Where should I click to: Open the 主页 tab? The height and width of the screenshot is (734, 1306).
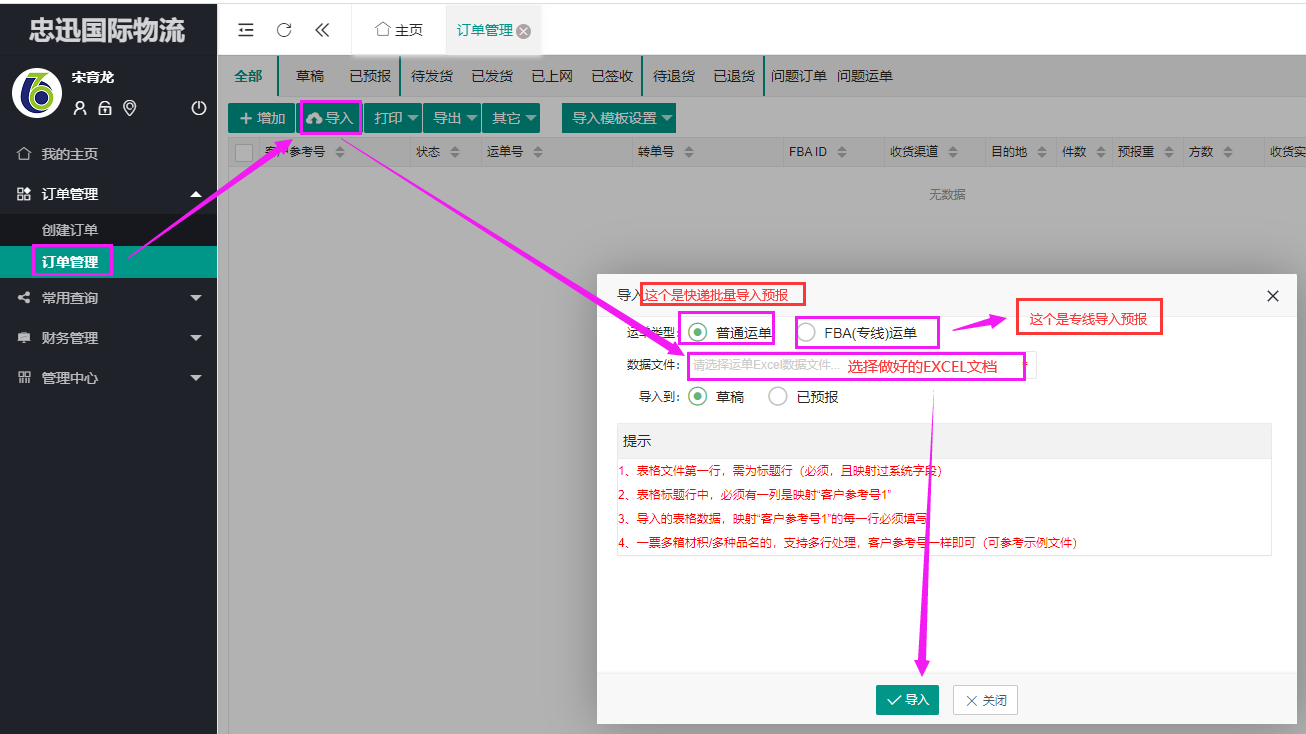pos(399,30)
